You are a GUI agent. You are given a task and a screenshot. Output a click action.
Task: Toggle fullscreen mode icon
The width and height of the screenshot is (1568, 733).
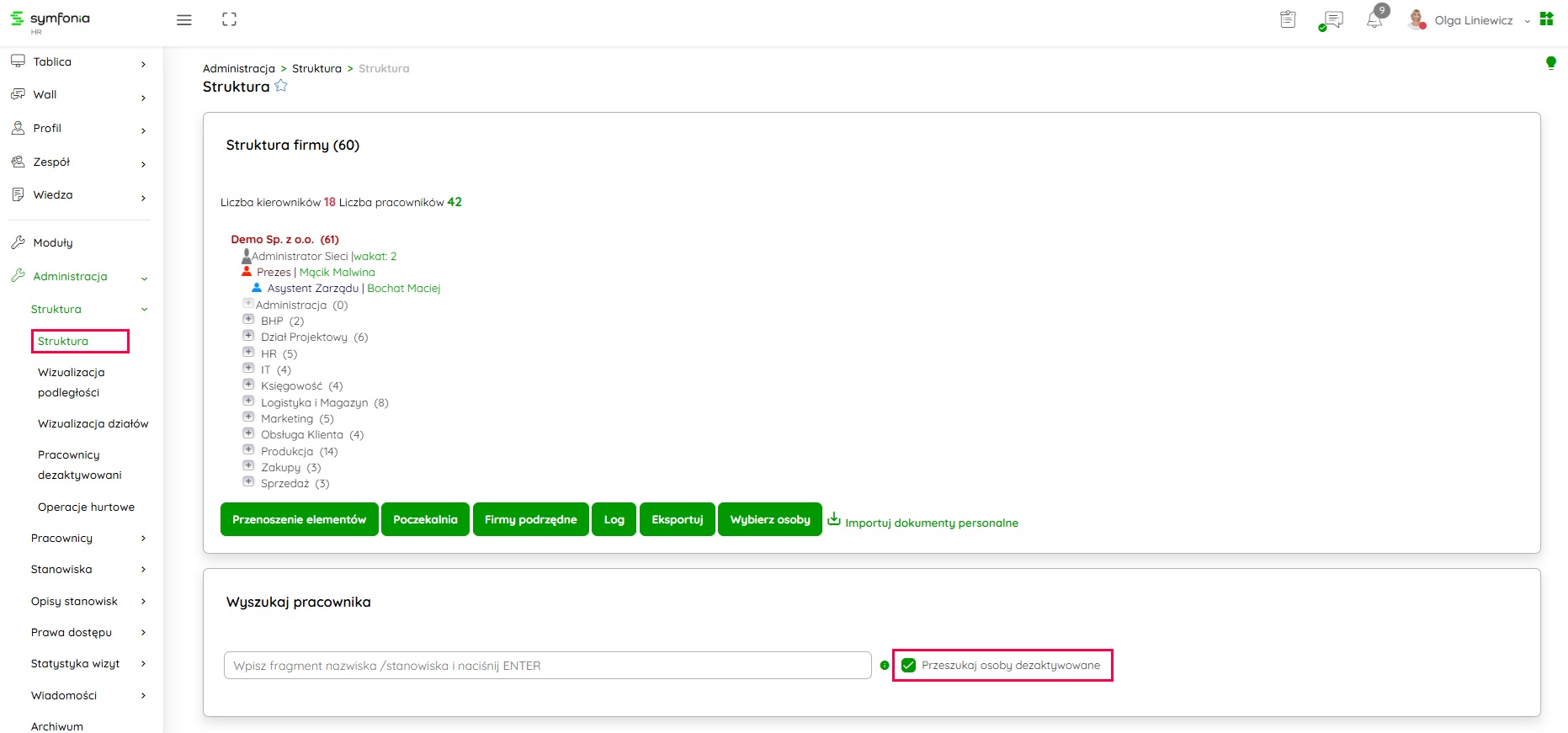(229, 19)
